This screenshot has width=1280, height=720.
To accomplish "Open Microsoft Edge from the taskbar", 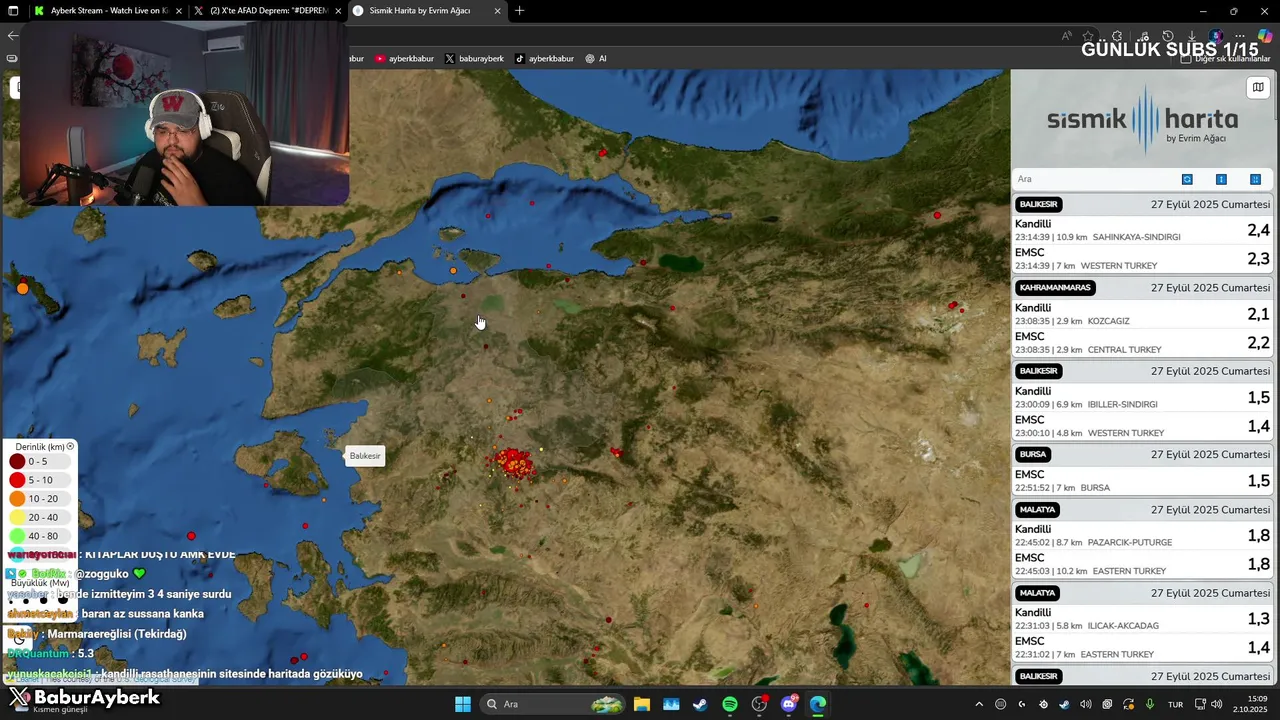I will (x=818, y=704).
